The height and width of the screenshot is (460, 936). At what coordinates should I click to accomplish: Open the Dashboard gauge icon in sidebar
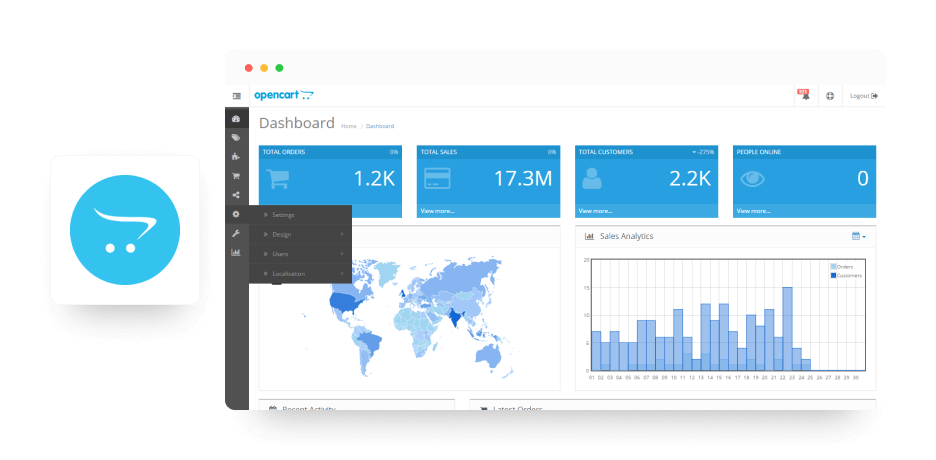click(x=236, y=119)
